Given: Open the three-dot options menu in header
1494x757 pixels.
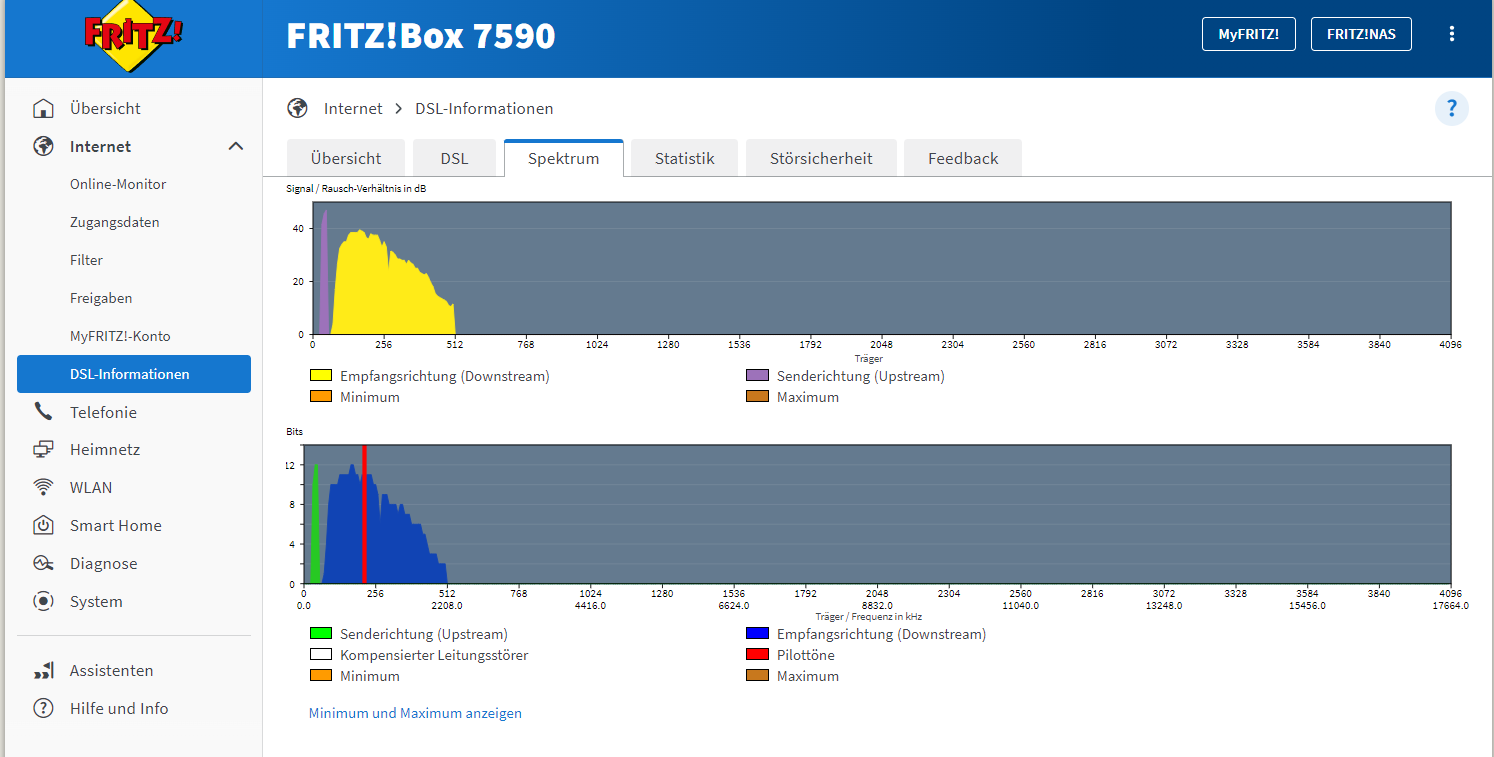Looking at the screenshot, I should click(1452, 34).
